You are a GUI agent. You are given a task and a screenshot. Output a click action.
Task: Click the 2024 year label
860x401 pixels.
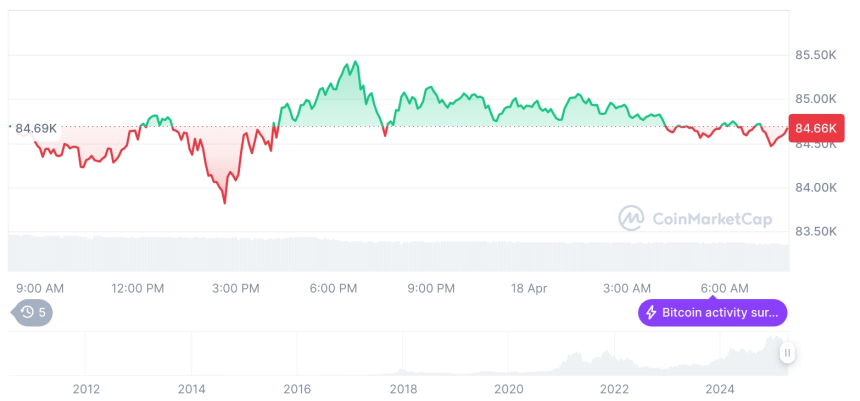720,389
